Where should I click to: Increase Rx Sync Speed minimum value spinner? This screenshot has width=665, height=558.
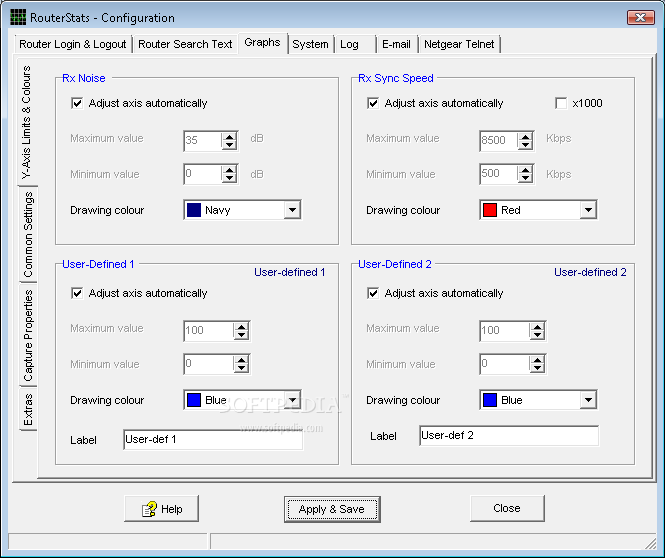[525, 170]
